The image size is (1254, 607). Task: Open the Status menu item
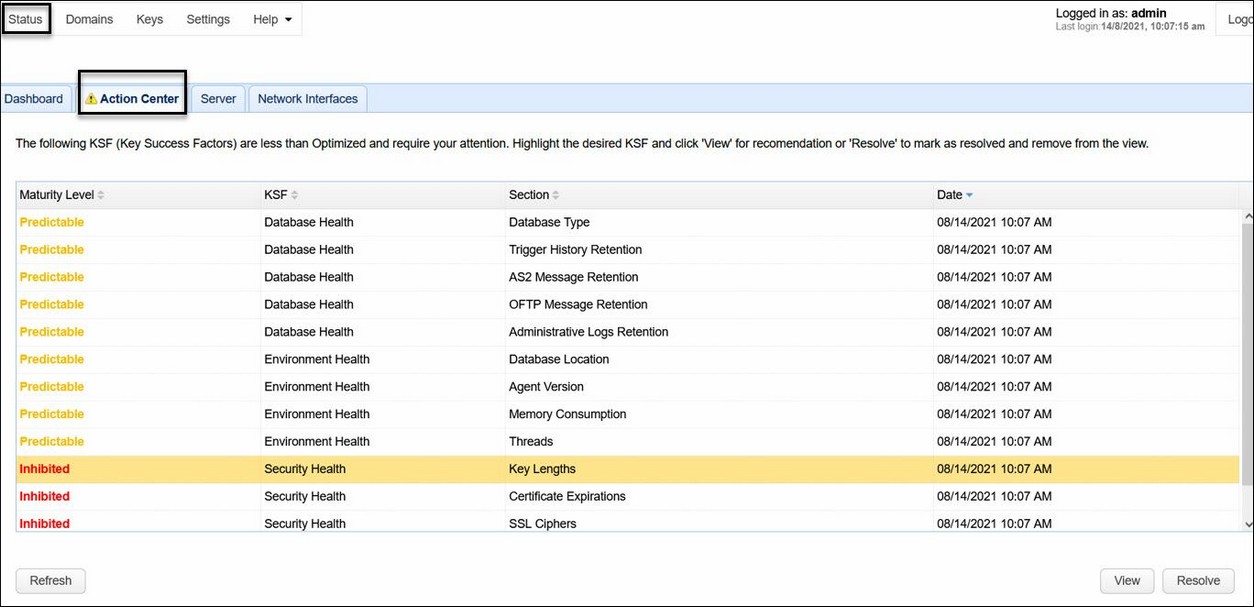(x=26, y=19)
